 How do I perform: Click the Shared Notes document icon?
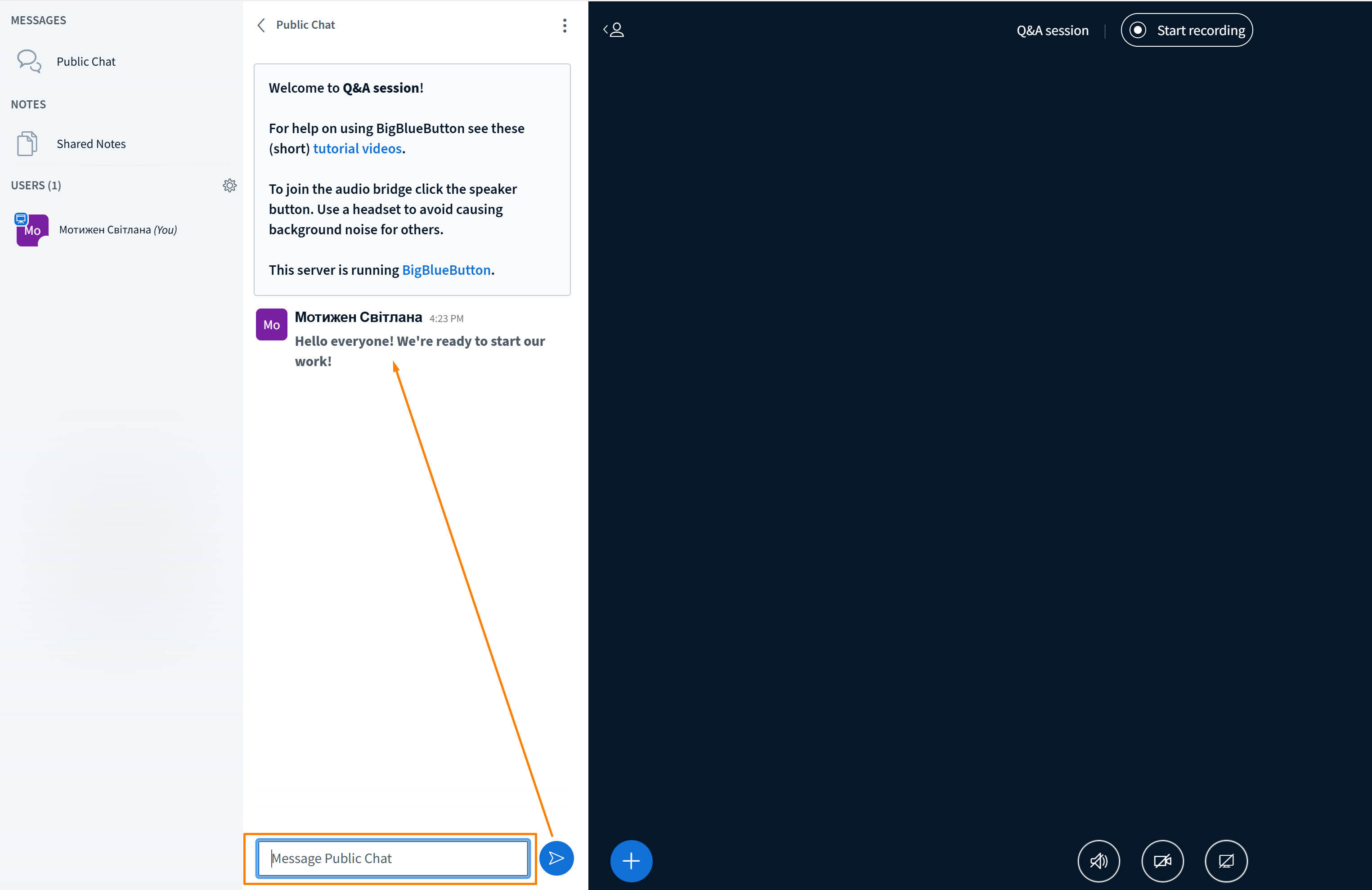(27, 143)
